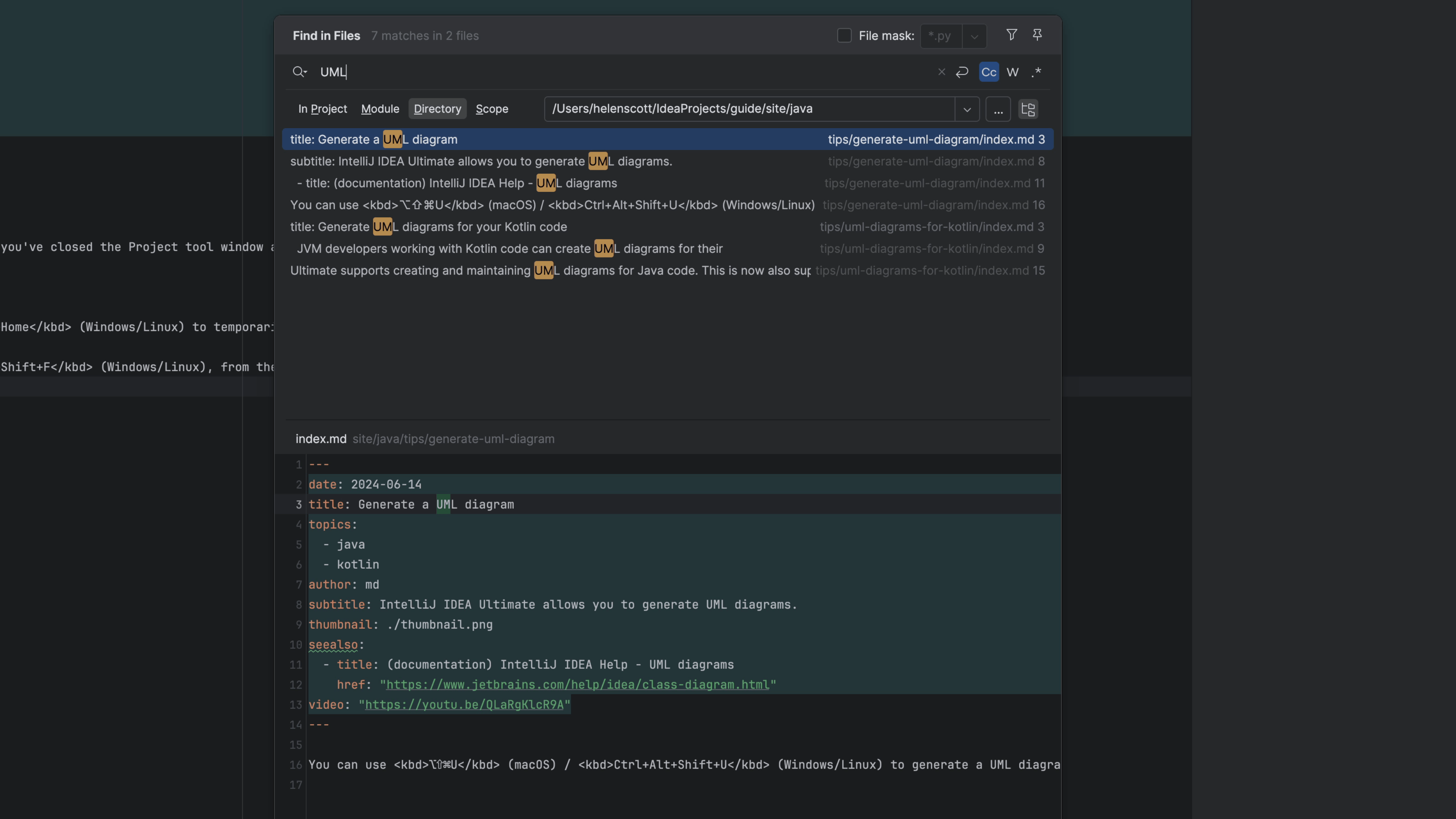
Task: Click the new line icon in the search field
Action: click(x=962, y=72)
